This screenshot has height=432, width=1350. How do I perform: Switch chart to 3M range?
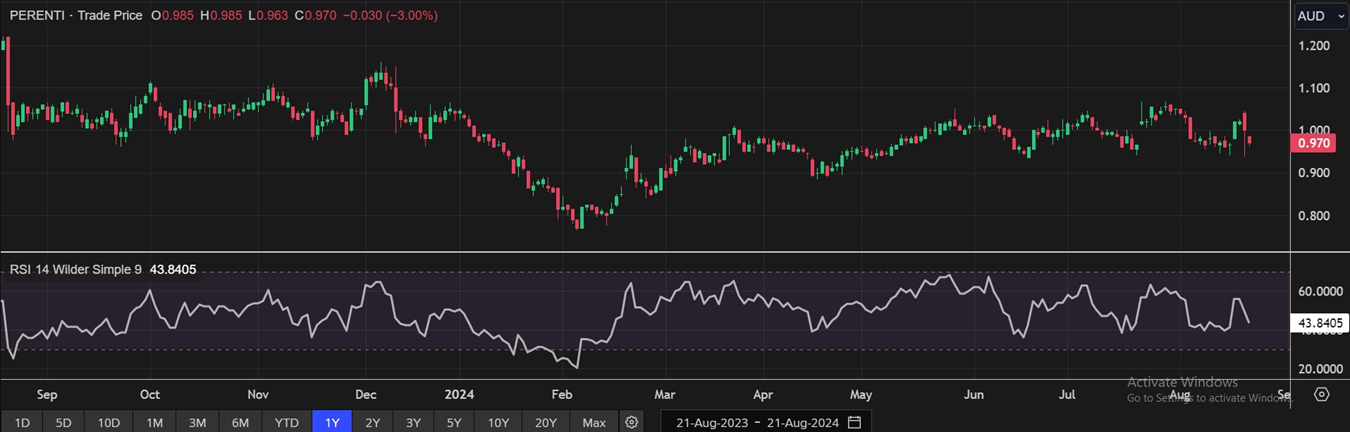click(x=197, y=422)
